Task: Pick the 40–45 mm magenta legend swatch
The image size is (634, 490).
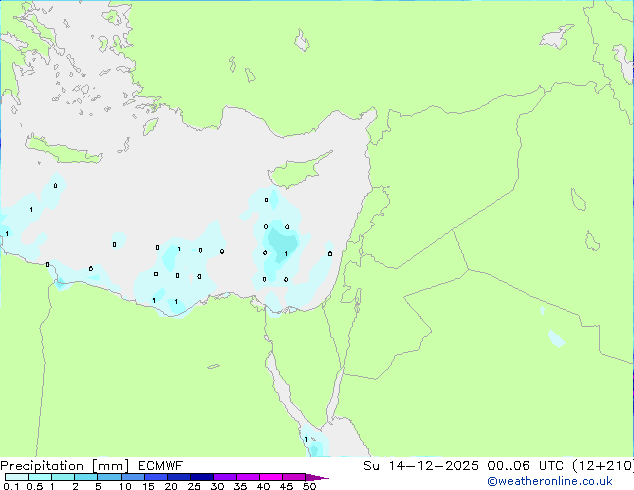Action: tap(271, 477)
